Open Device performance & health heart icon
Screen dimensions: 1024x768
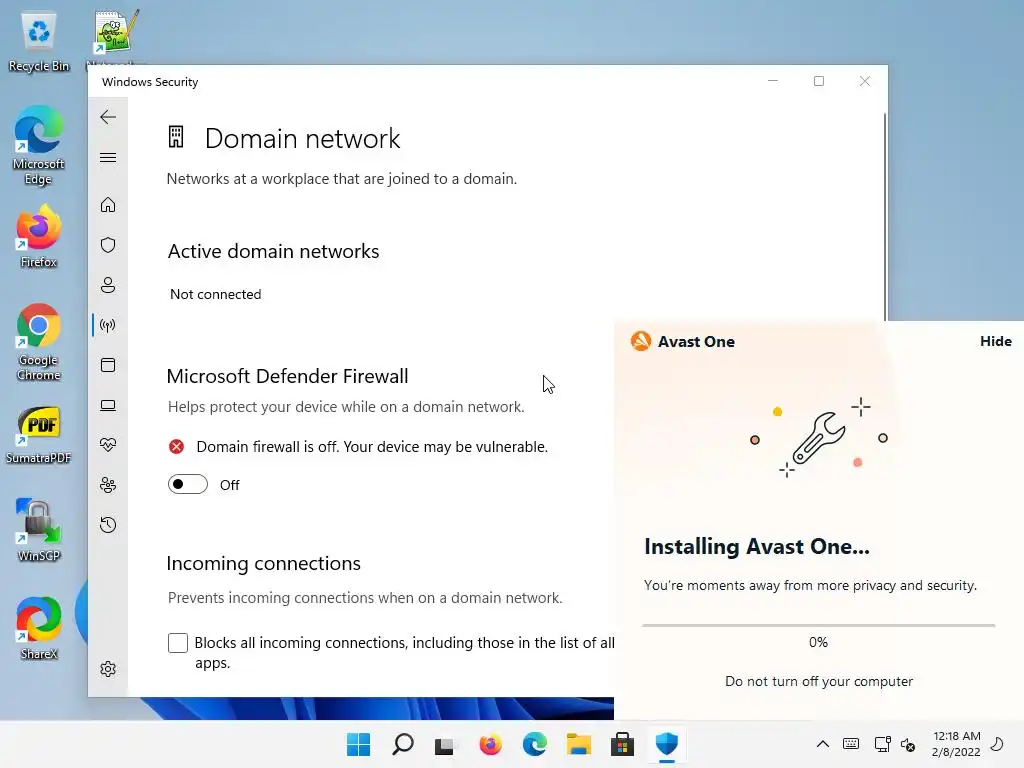(108, 445)
